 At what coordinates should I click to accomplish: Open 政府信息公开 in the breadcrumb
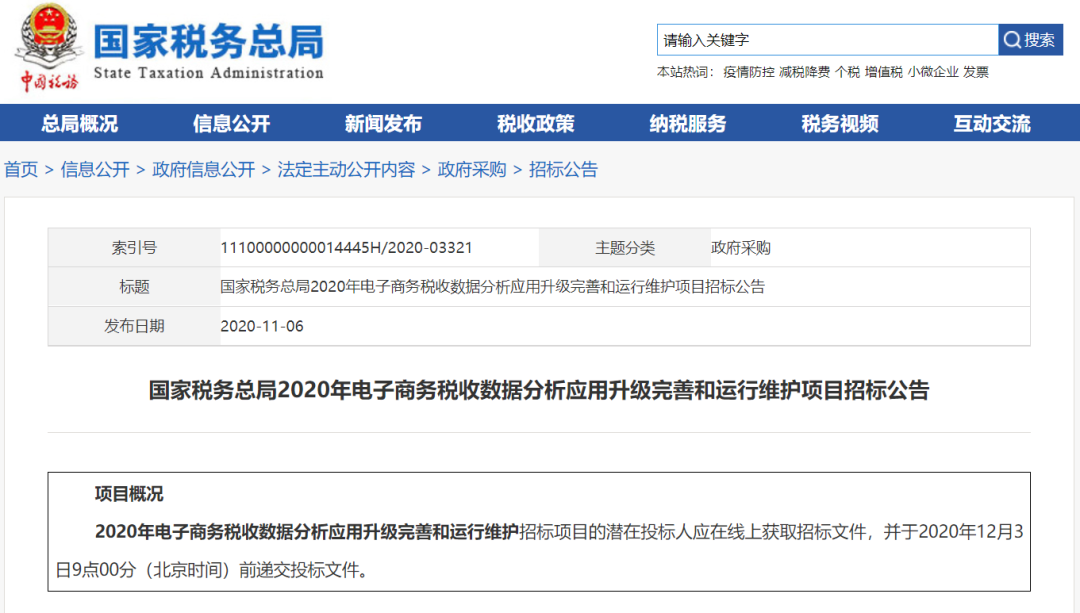coord(204,170)
